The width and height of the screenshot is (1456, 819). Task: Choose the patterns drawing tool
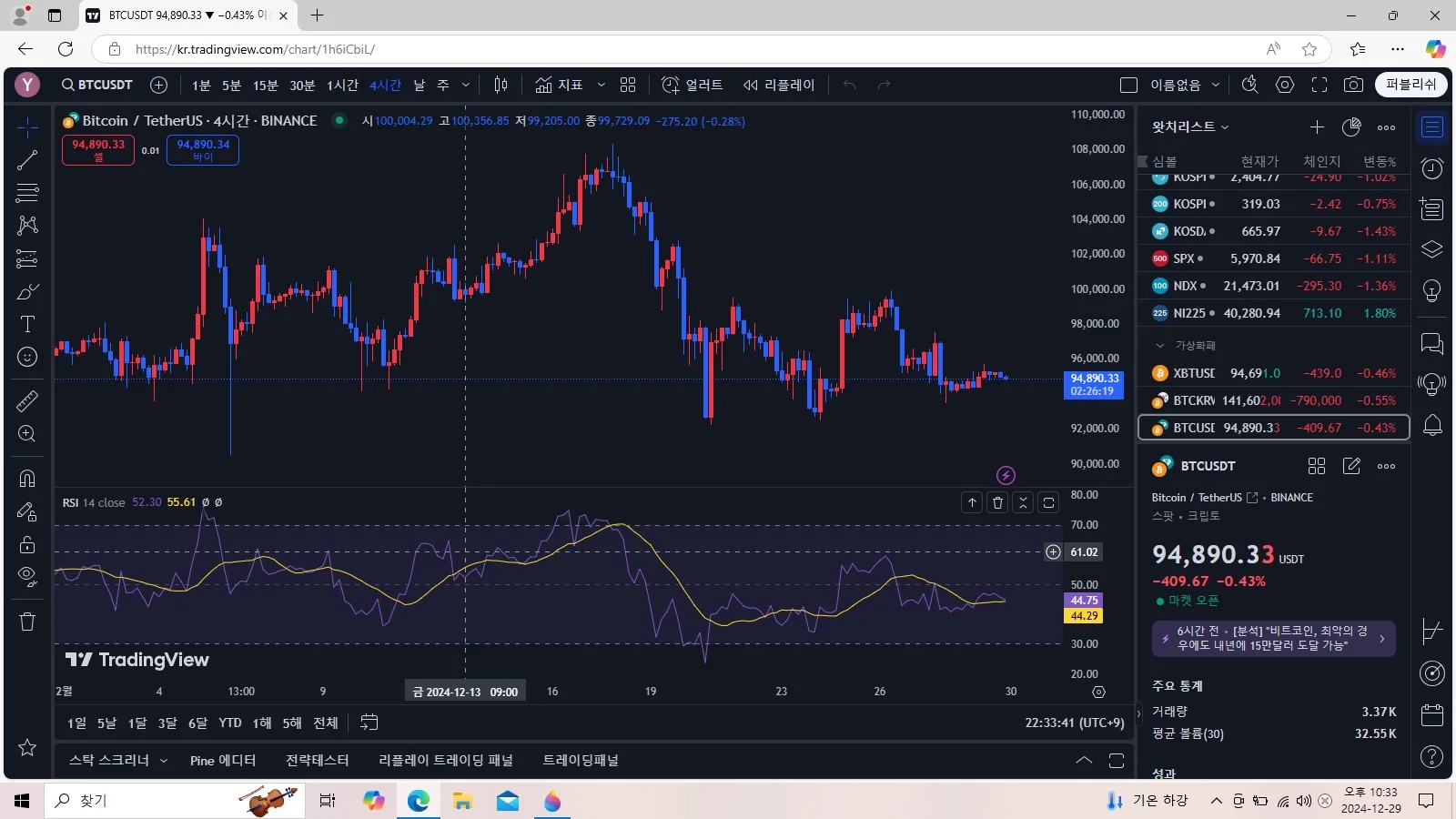[x=27, y=226]
